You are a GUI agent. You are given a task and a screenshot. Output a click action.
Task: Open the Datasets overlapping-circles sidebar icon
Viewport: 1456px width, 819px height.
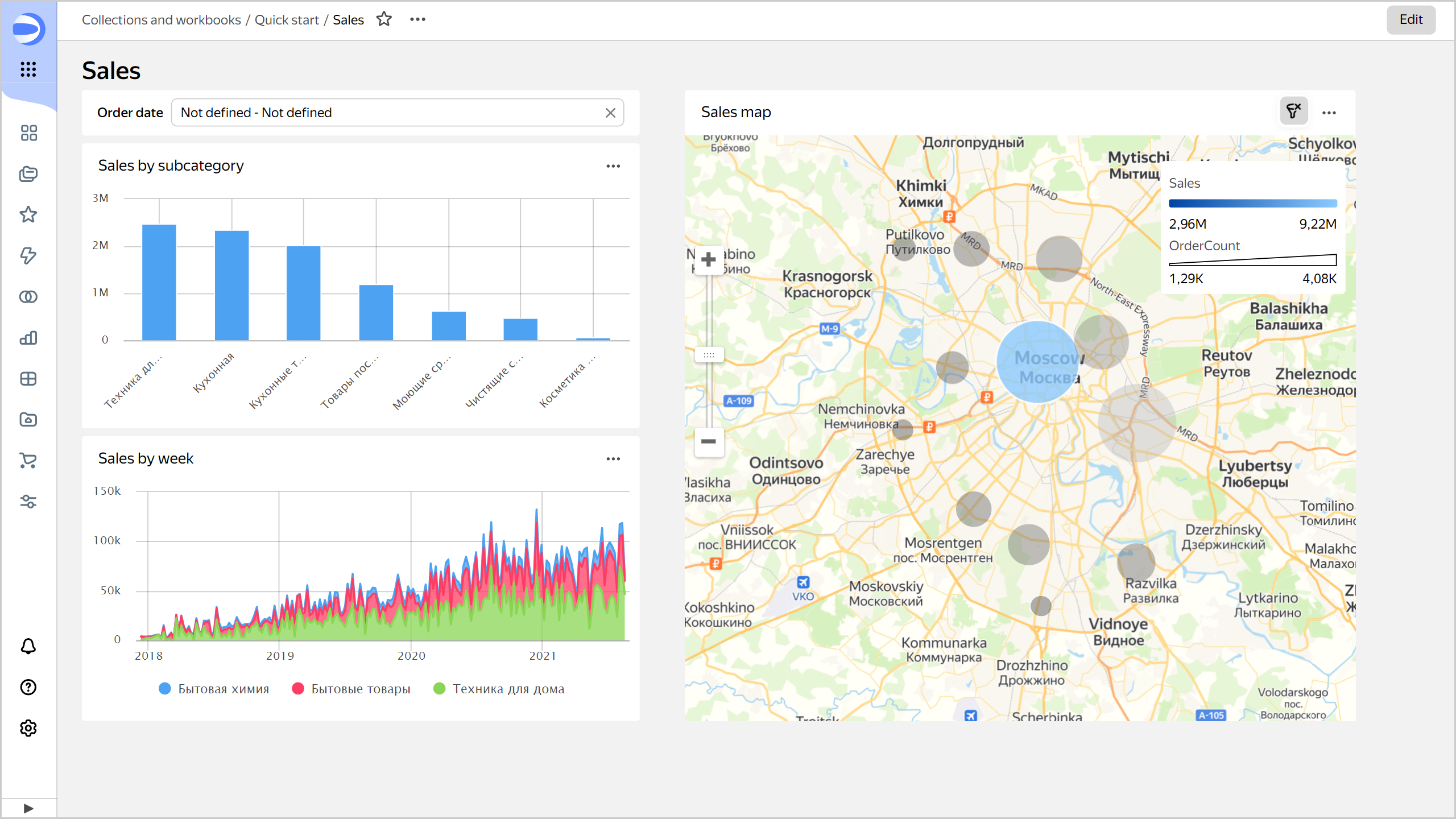(28, 297)
